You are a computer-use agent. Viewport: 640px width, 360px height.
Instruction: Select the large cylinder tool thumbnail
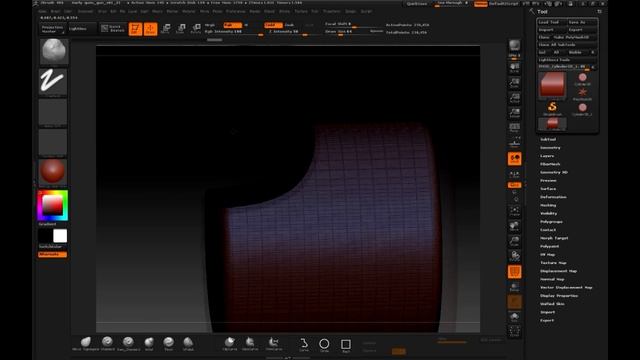(x=552, y=86)
